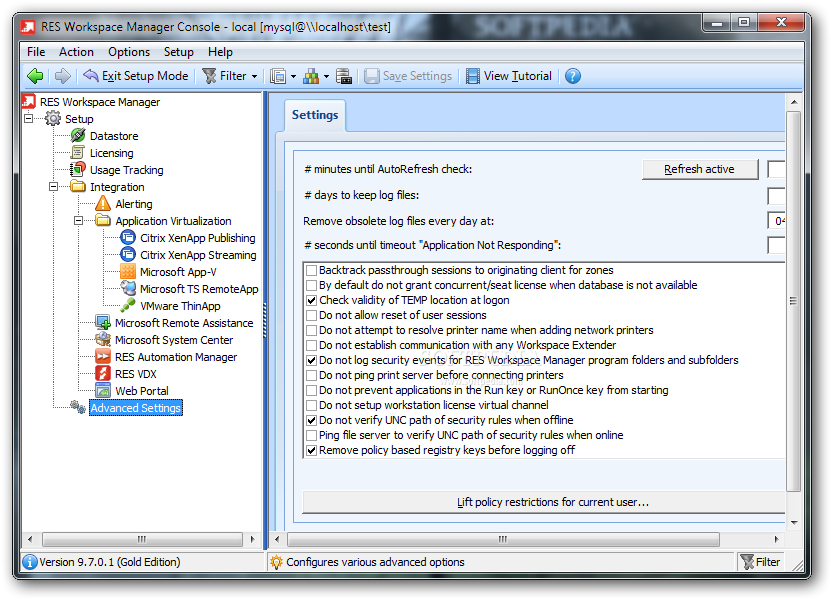
Task: Click the Integration folder icon
Action: click(x=78, y=186)
